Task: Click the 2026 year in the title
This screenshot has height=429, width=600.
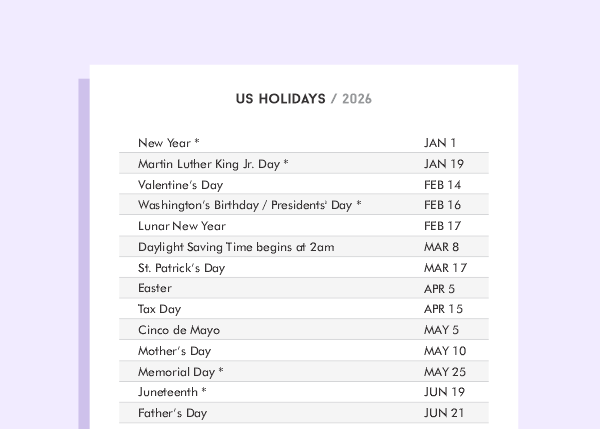Action: tap(357, 99)
